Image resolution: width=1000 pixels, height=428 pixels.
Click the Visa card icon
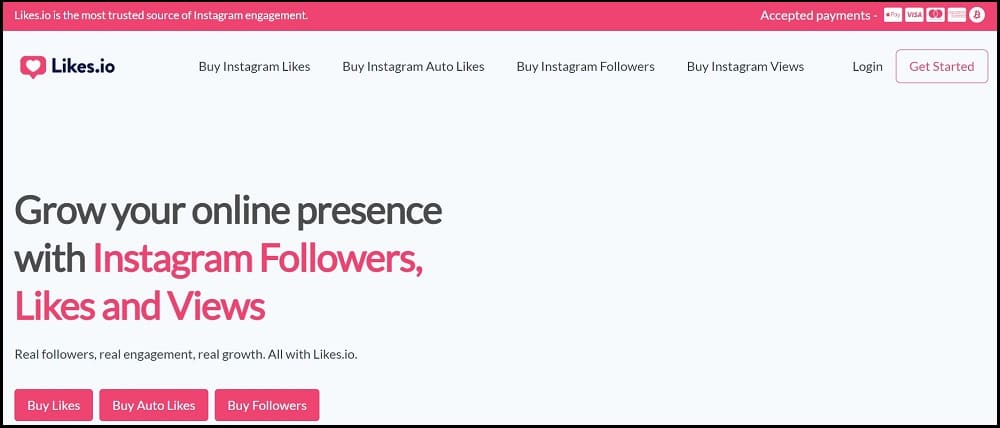914,15
